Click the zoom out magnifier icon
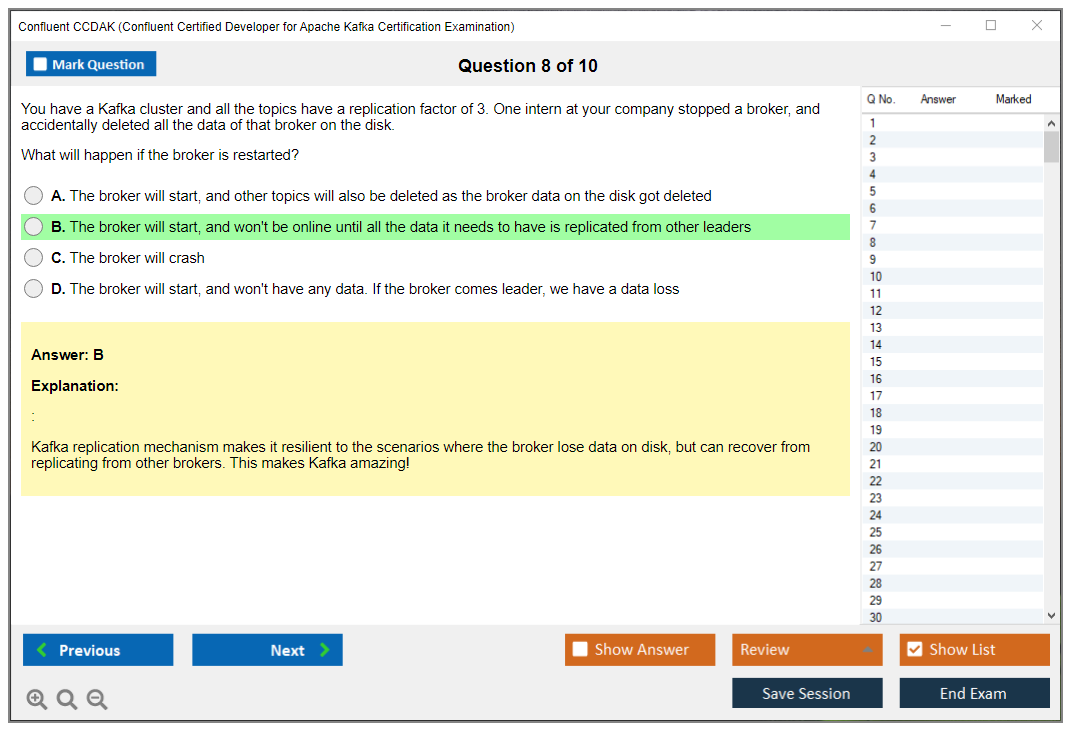Screen dimensions: 1075x735 (x=97, y=699)
